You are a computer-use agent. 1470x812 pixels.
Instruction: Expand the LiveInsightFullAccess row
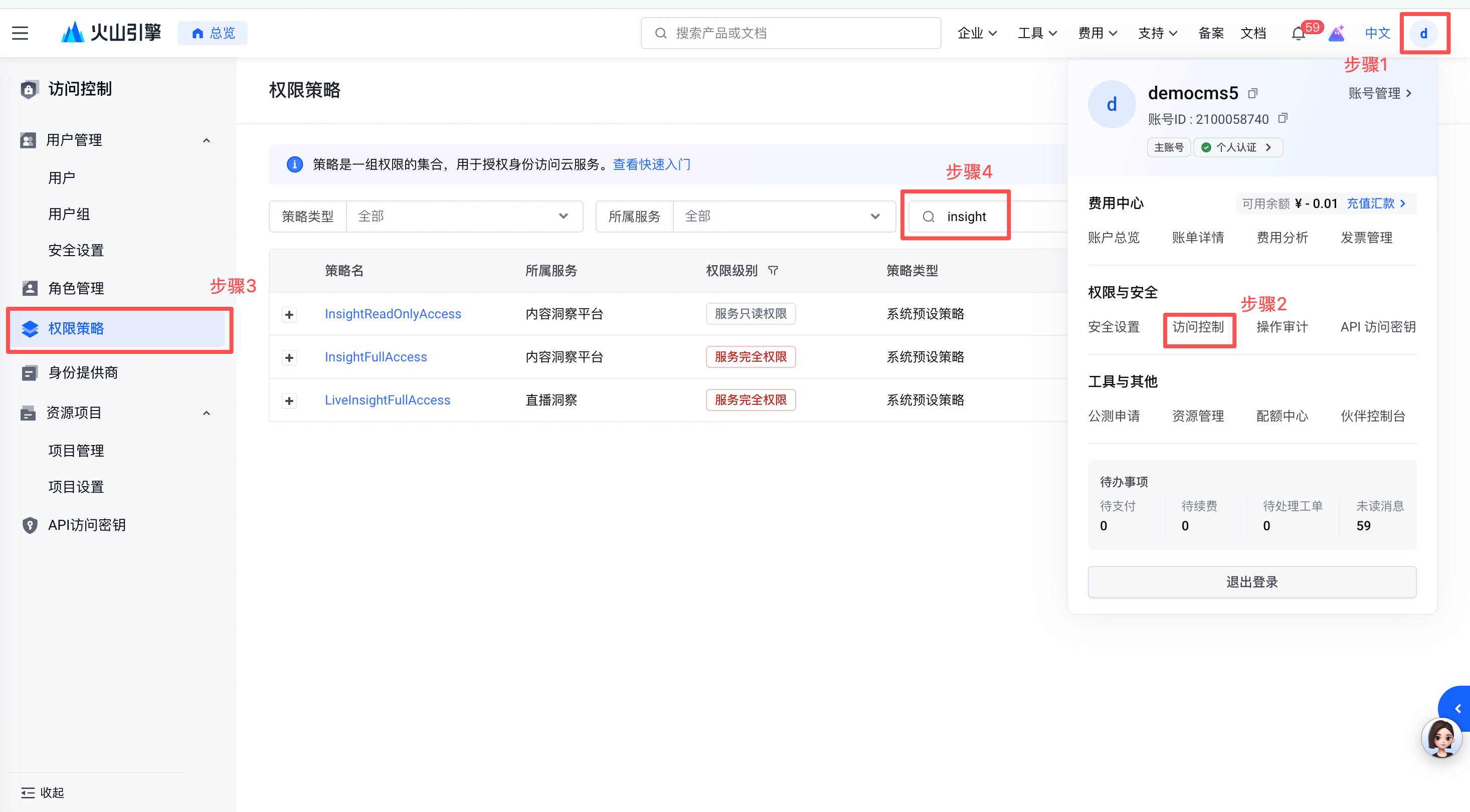point(289,400)
